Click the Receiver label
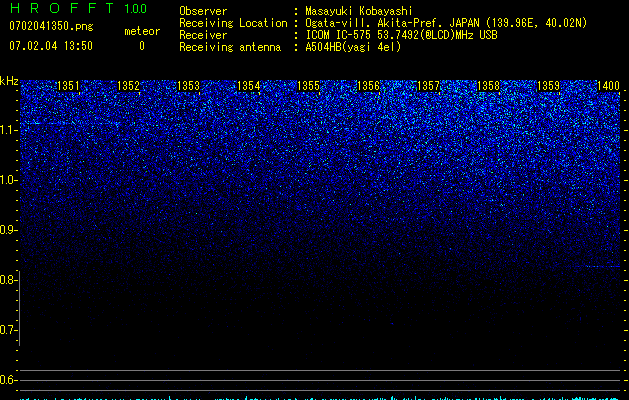629x400 pixels. click(x=203, y=35)
